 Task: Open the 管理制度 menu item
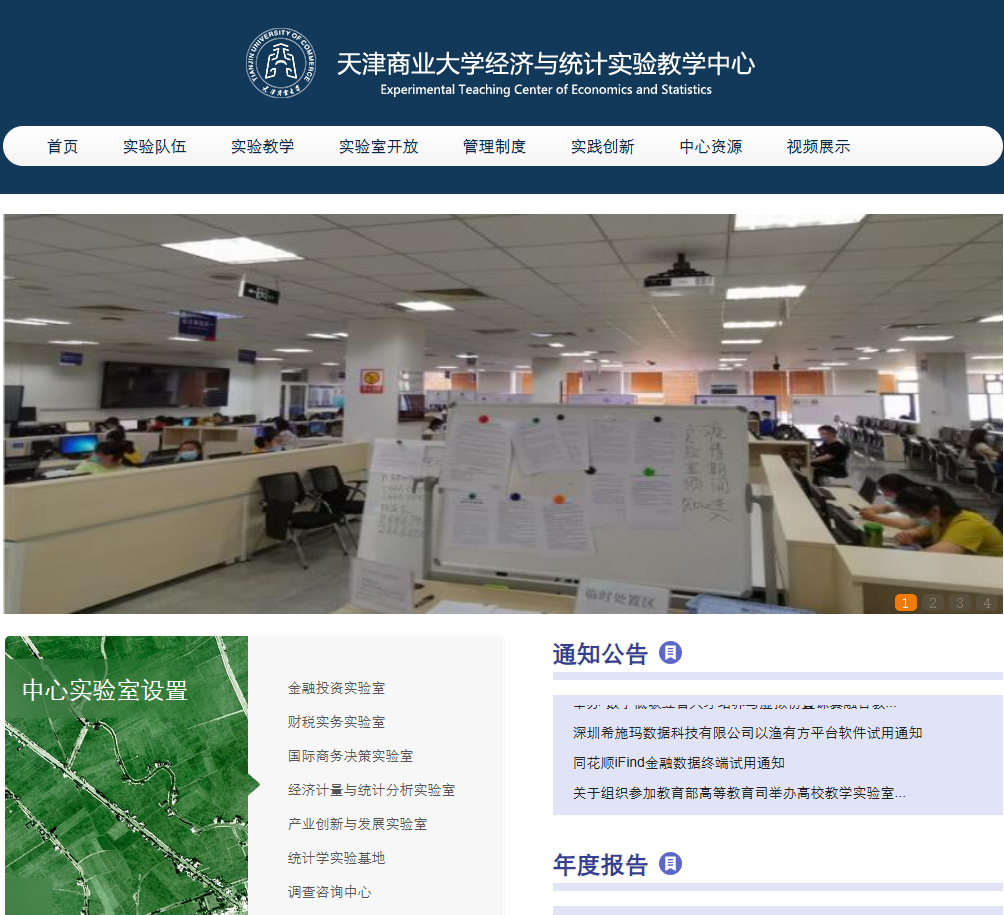494,147
